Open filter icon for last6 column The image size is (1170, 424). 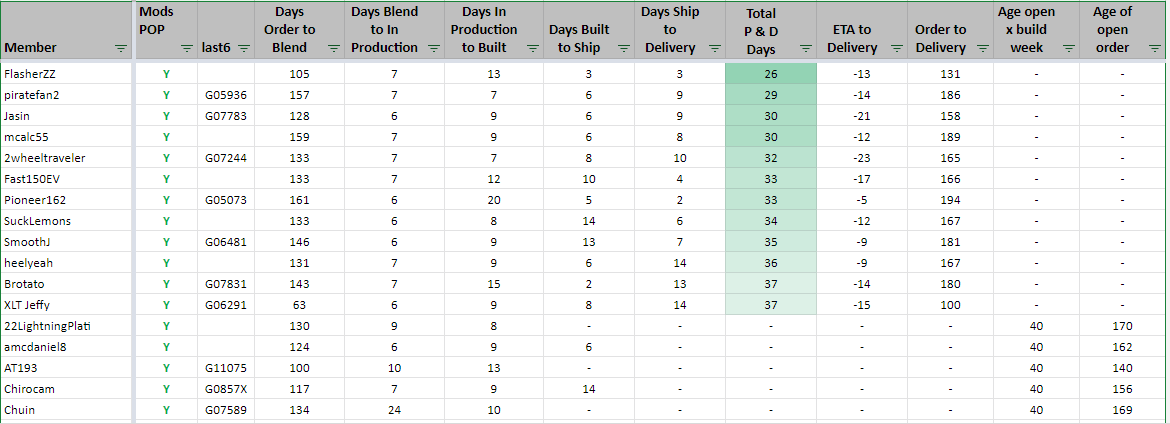pos(243,48)
